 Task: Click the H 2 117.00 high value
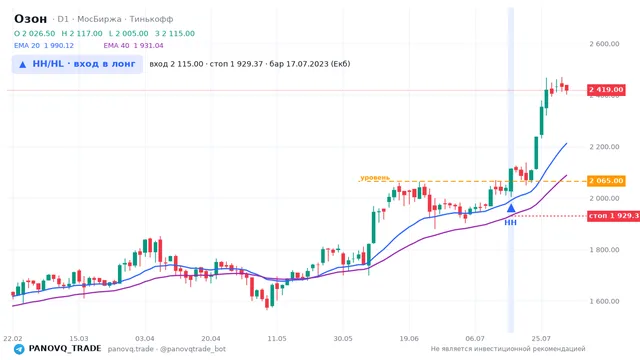[x=82, y=33]
